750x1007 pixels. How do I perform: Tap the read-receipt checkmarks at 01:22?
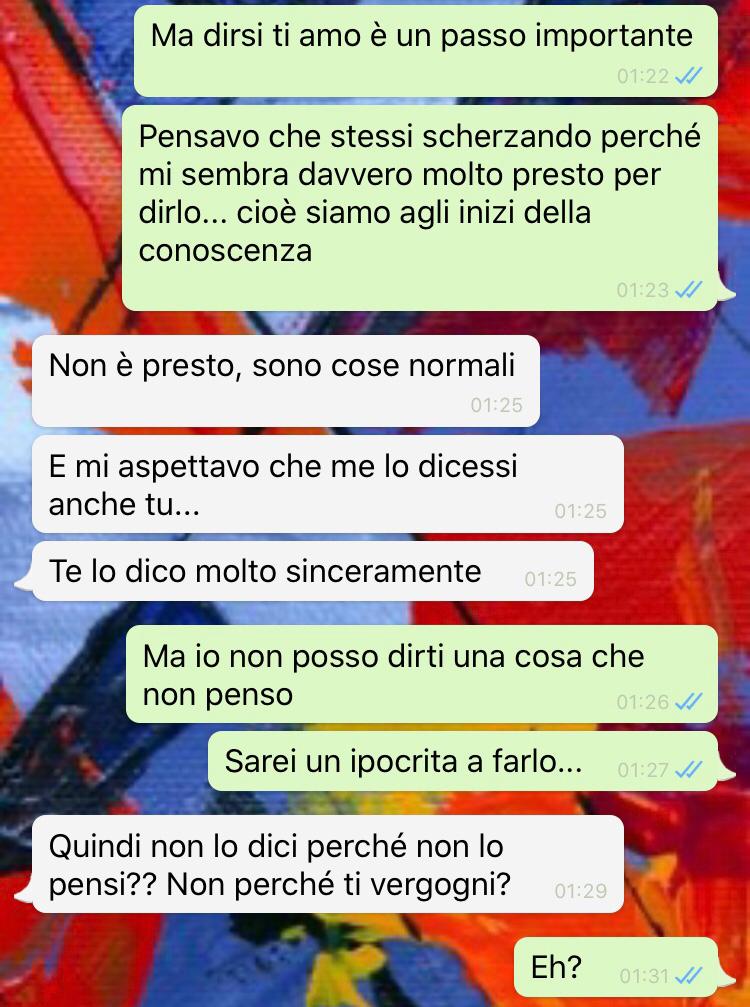pos(689,76)
